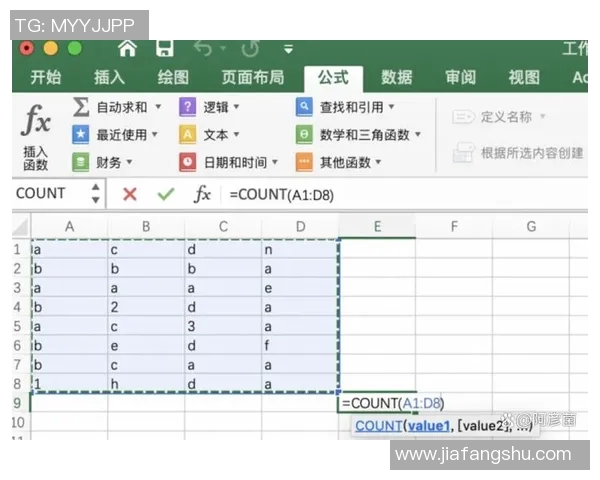The image size is (600, 480).
Task: Click value1 argument in formula tooltip
Action: (x=429, y=426)
